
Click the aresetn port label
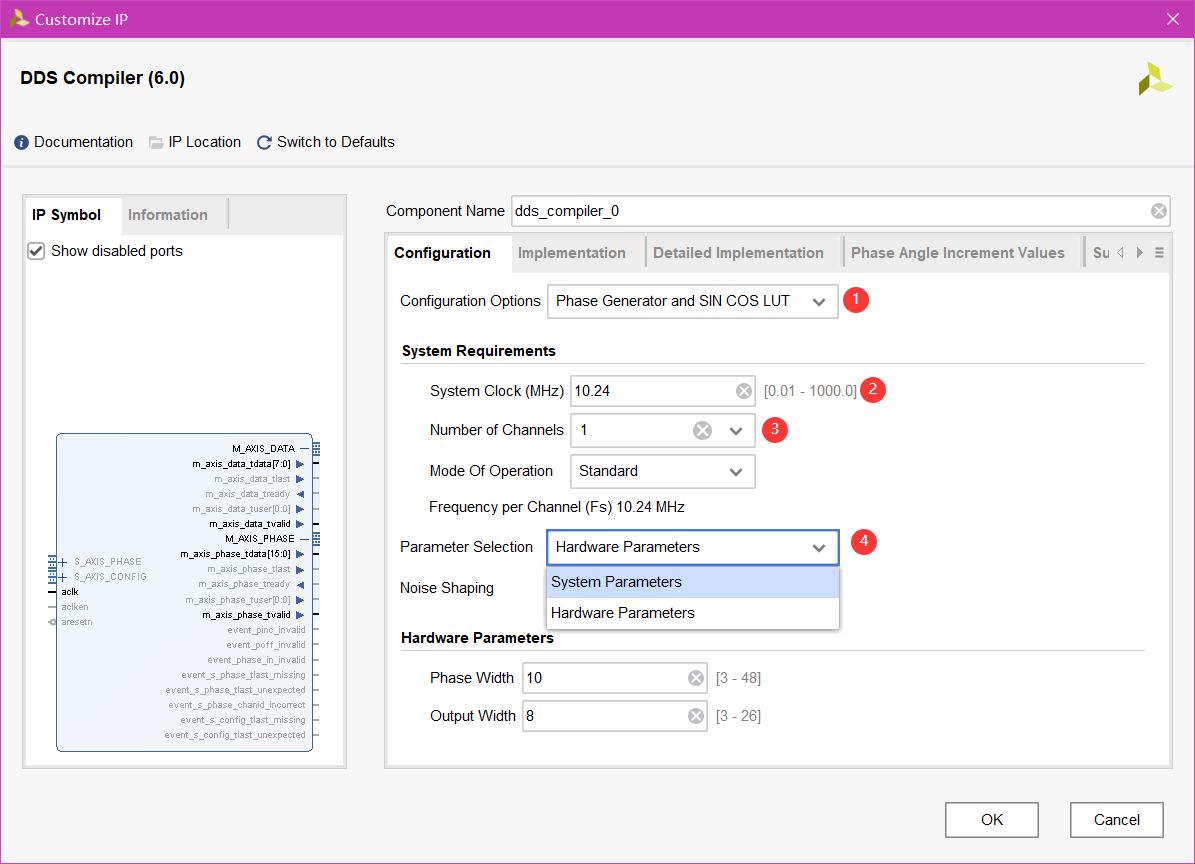point(77,622)
